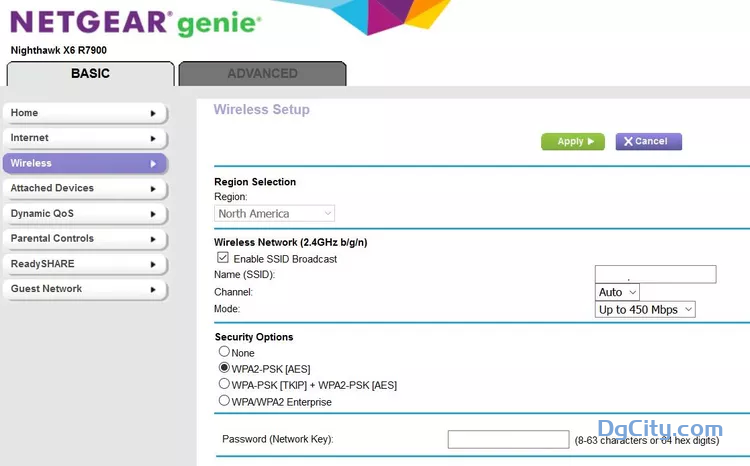
Task: Click the arrow icon beside Attached Devices
Action: click(153, 188)
